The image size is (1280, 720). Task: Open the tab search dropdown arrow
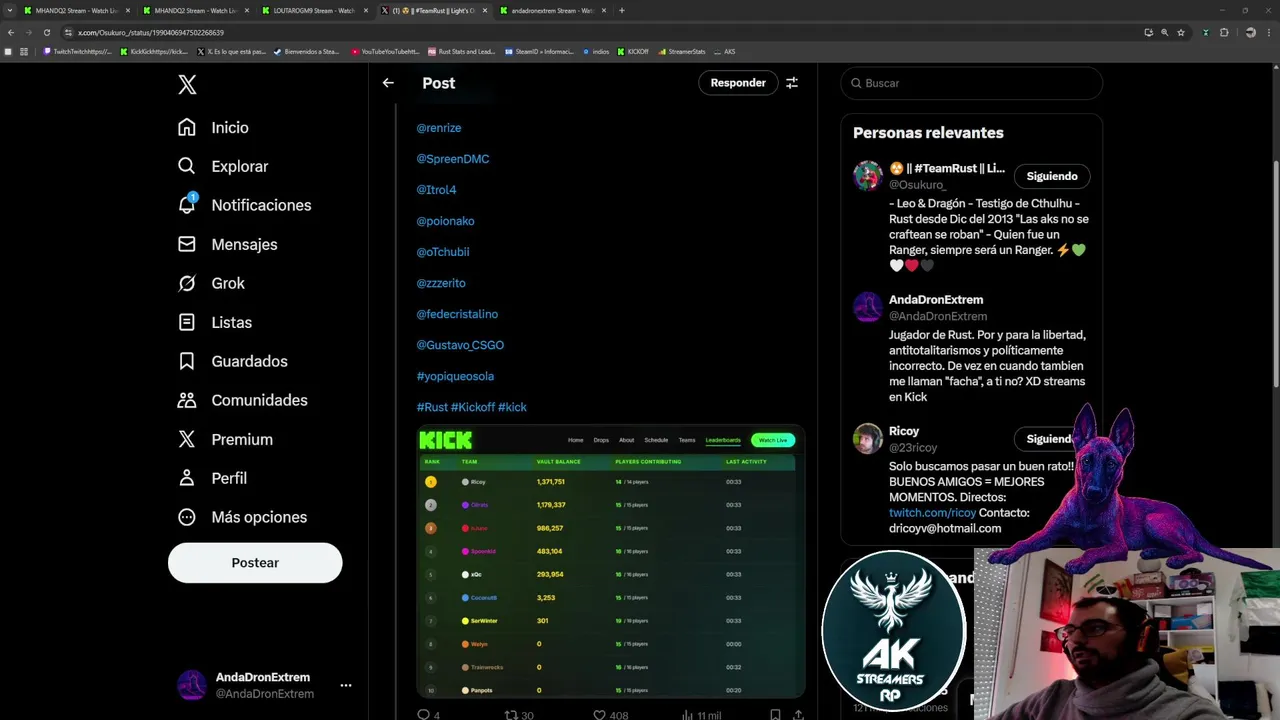8,10
